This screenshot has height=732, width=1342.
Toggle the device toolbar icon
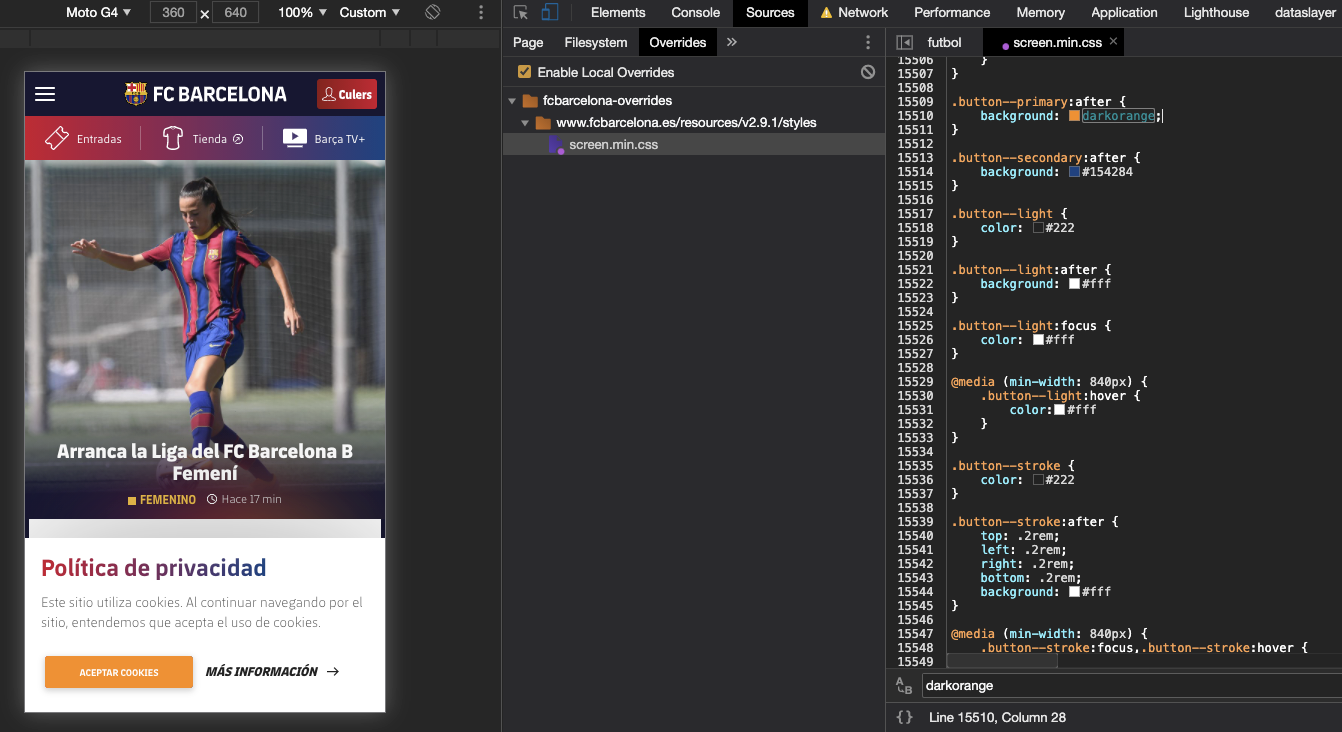click(550, 12)
